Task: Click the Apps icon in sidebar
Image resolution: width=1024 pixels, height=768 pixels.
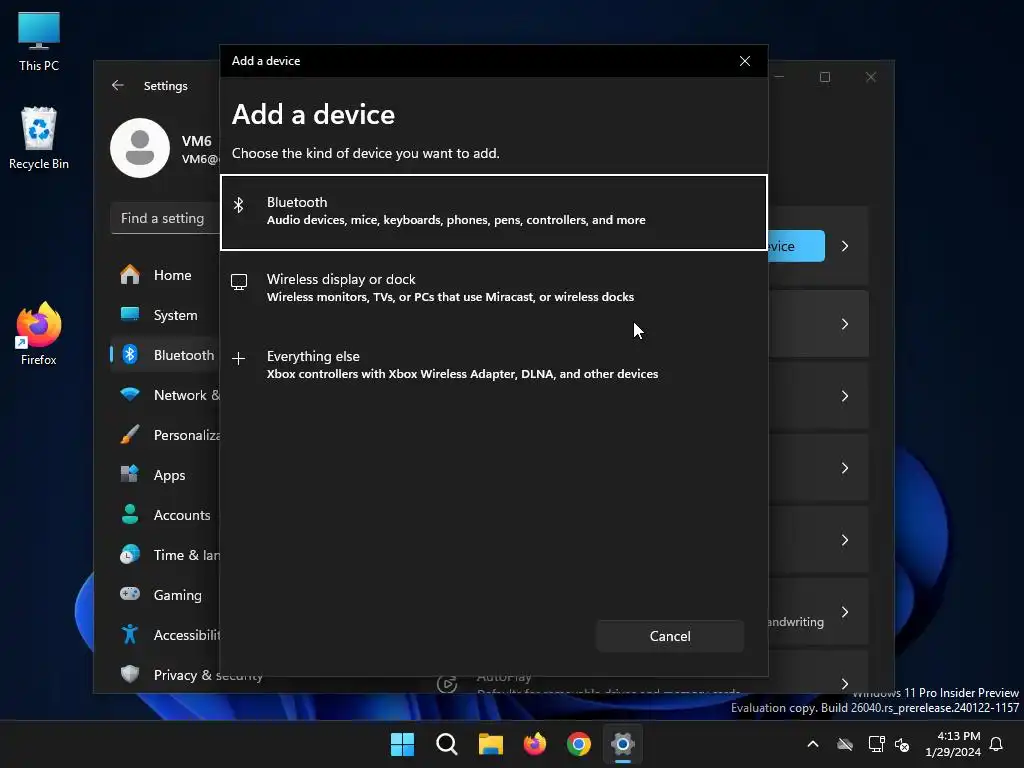Action: tap(130, 474)
